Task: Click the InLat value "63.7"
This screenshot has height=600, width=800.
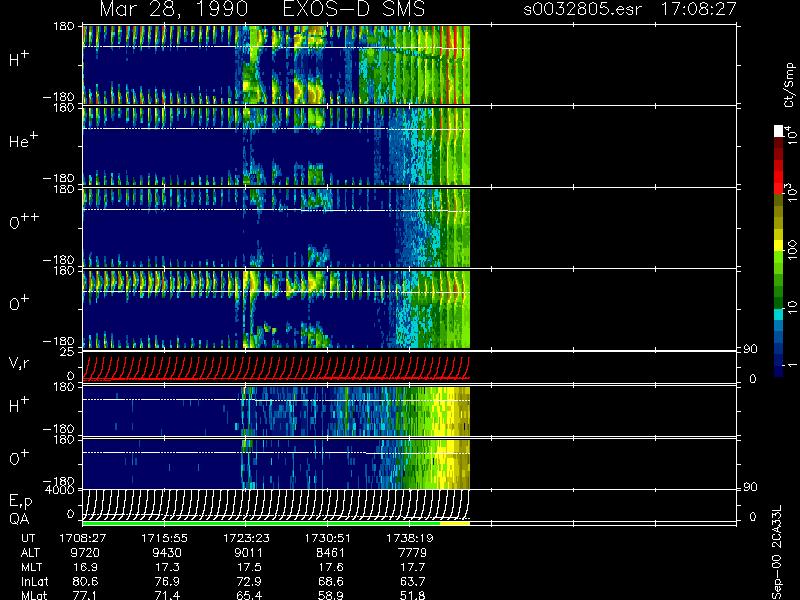Action: pos(415,581)
